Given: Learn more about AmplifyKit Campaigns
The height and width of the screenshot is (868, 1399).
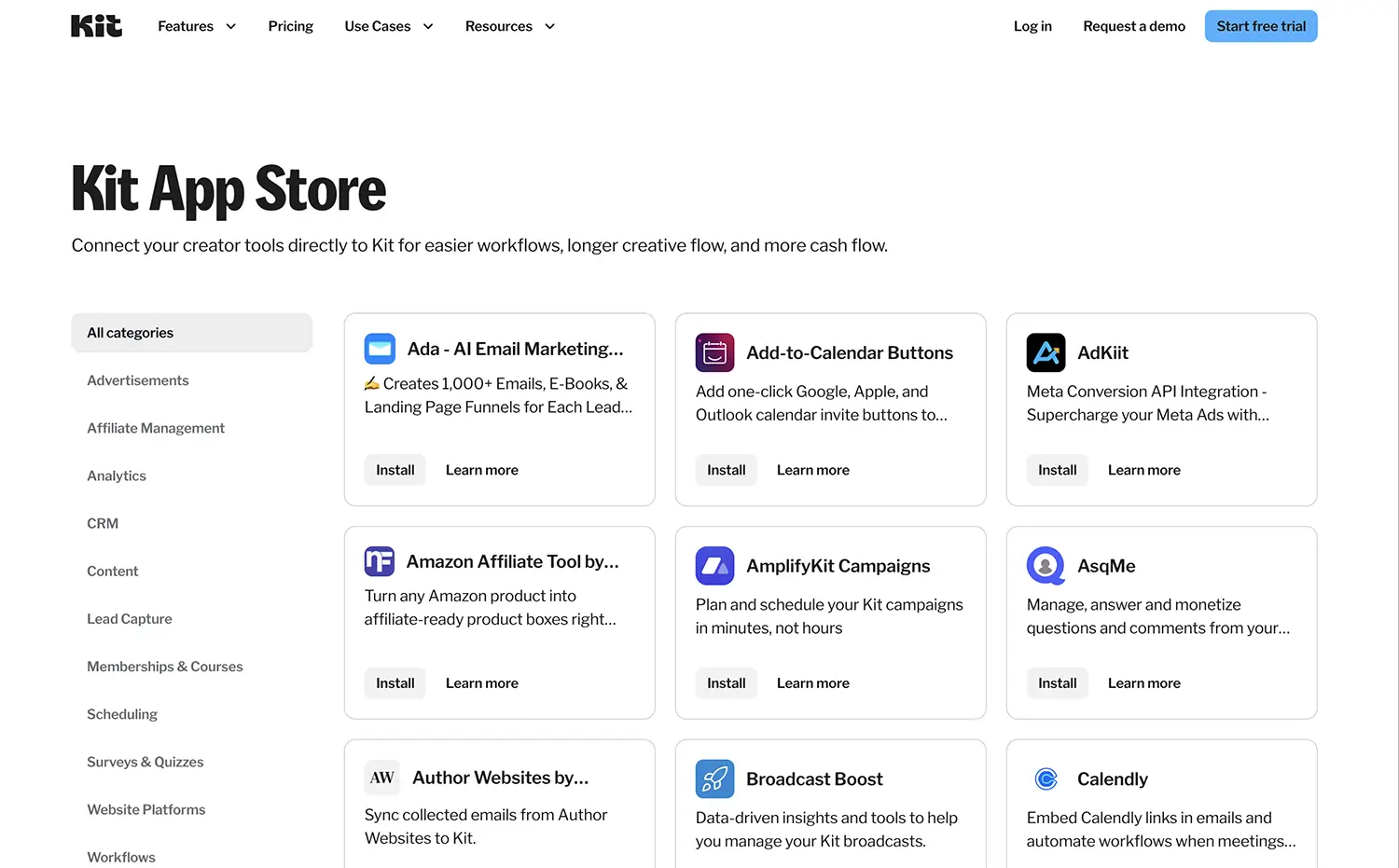Looking at the screenshot, I should pyautogui.click(x=813, y=683).
